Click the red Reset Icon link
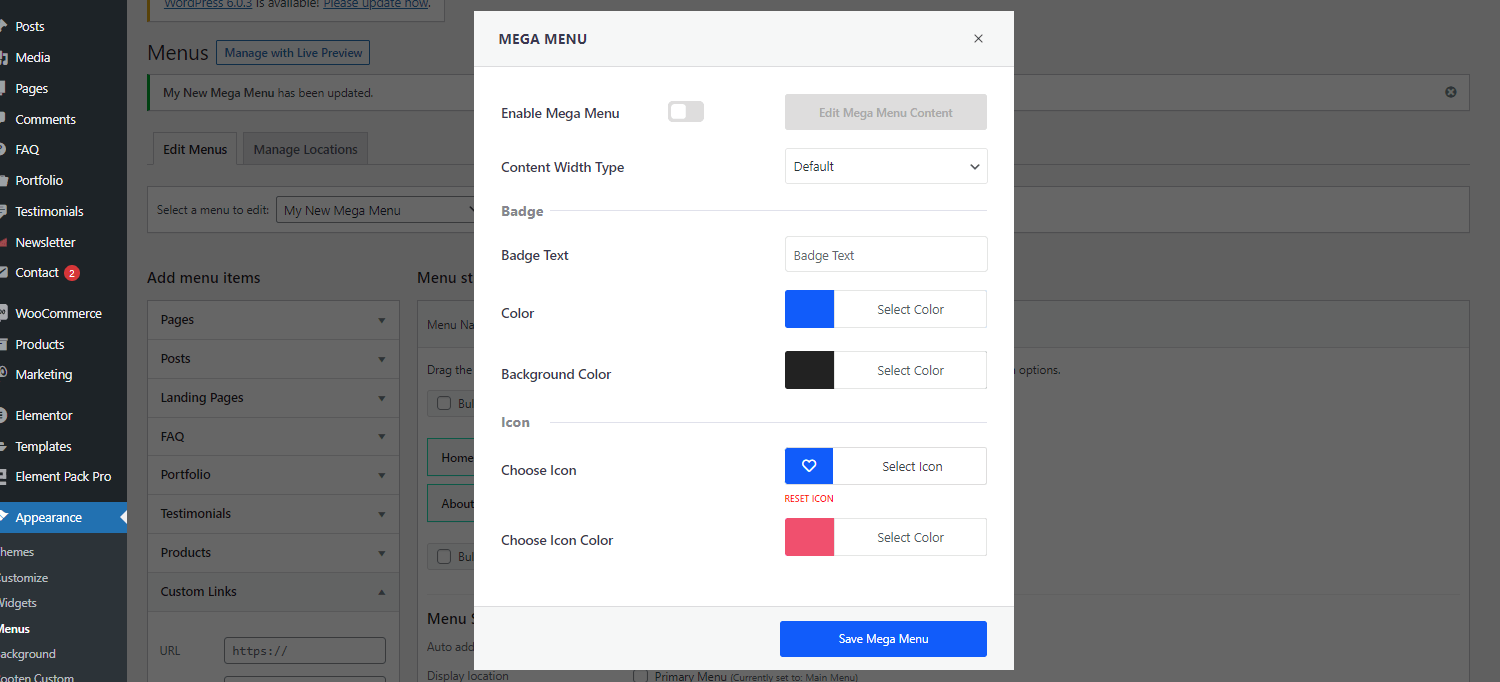The width and height of the screenshot is (1500, 682). pos(809,498)
